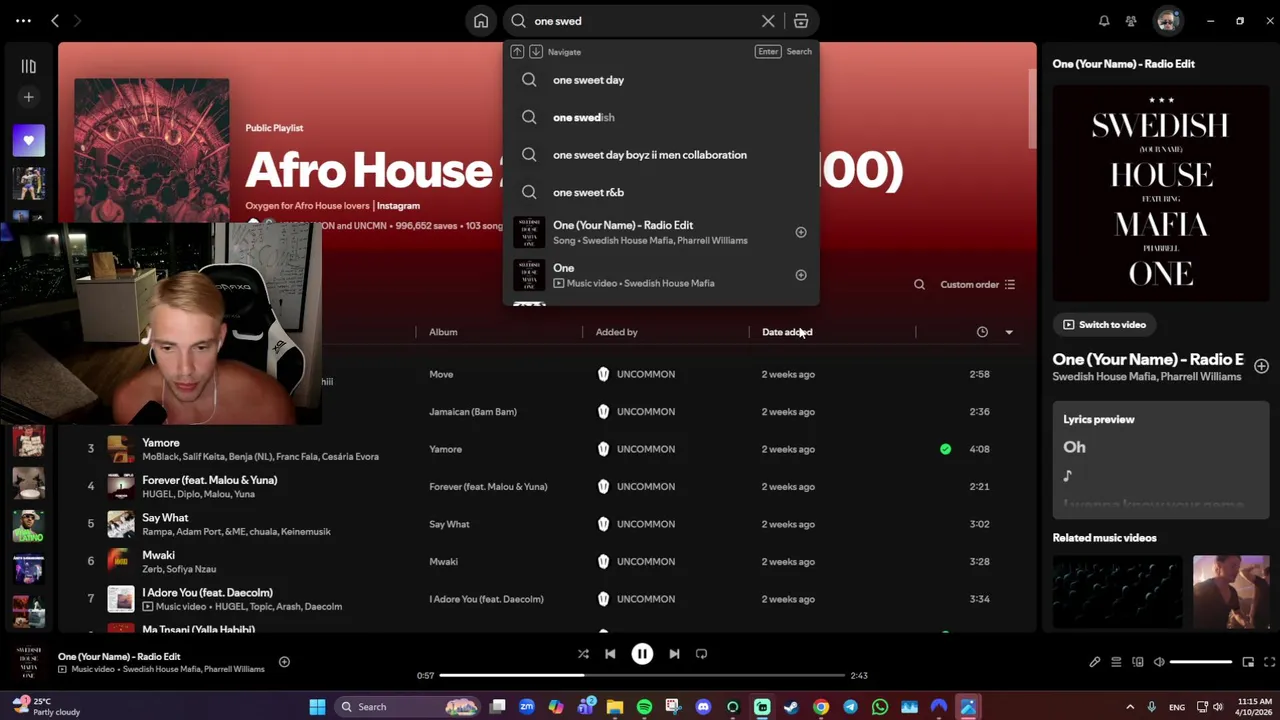Open 'Forever (feat. Malou & Yuna)' track title
1280x720 pixels.
pyautogui.click(x=209, y=480)
